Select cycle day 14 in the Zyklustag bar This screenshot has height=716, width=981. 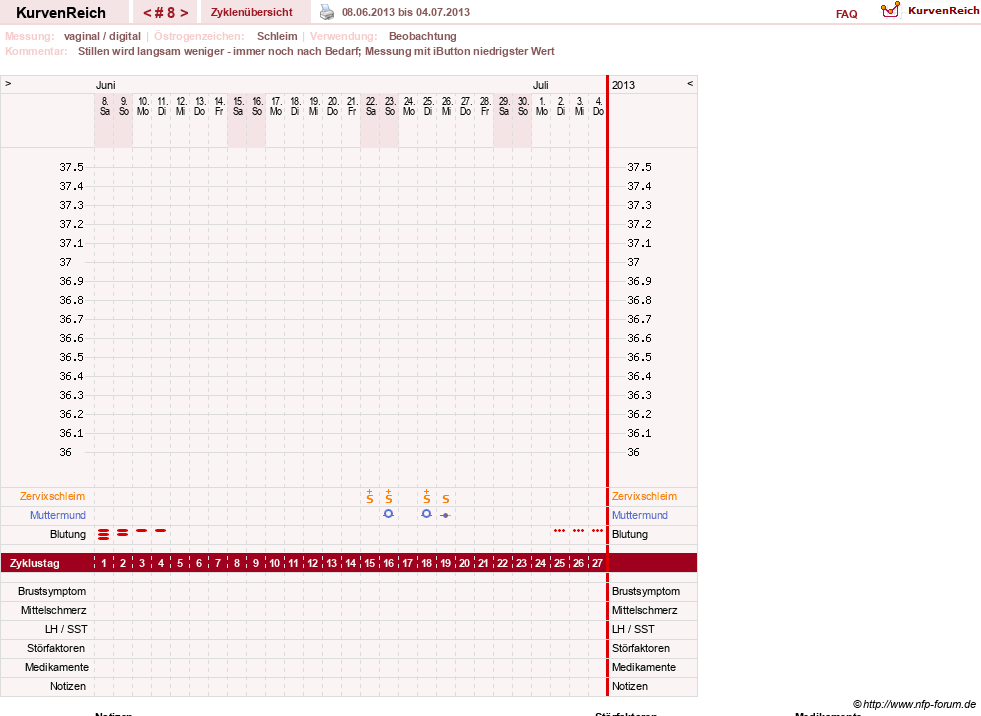pos(350,563)
